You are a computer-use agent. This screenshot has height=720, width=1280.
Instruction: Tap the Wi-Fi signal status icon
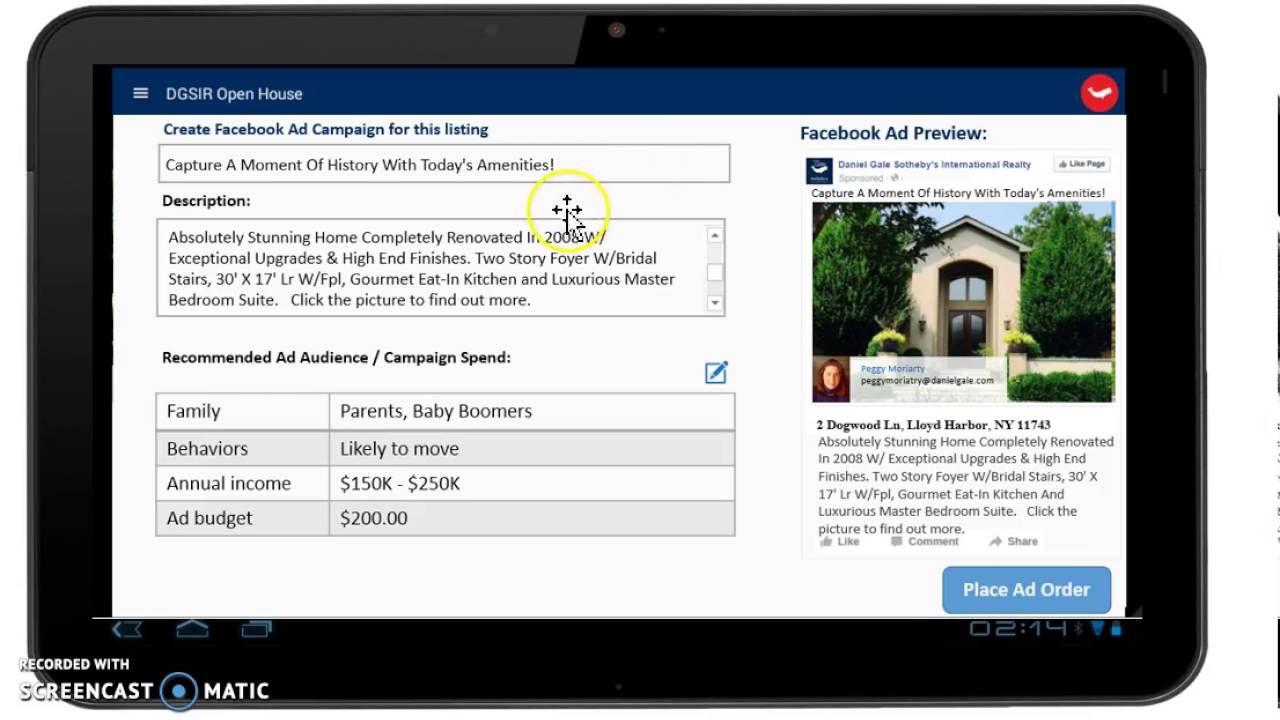[x=1098, y=629]
